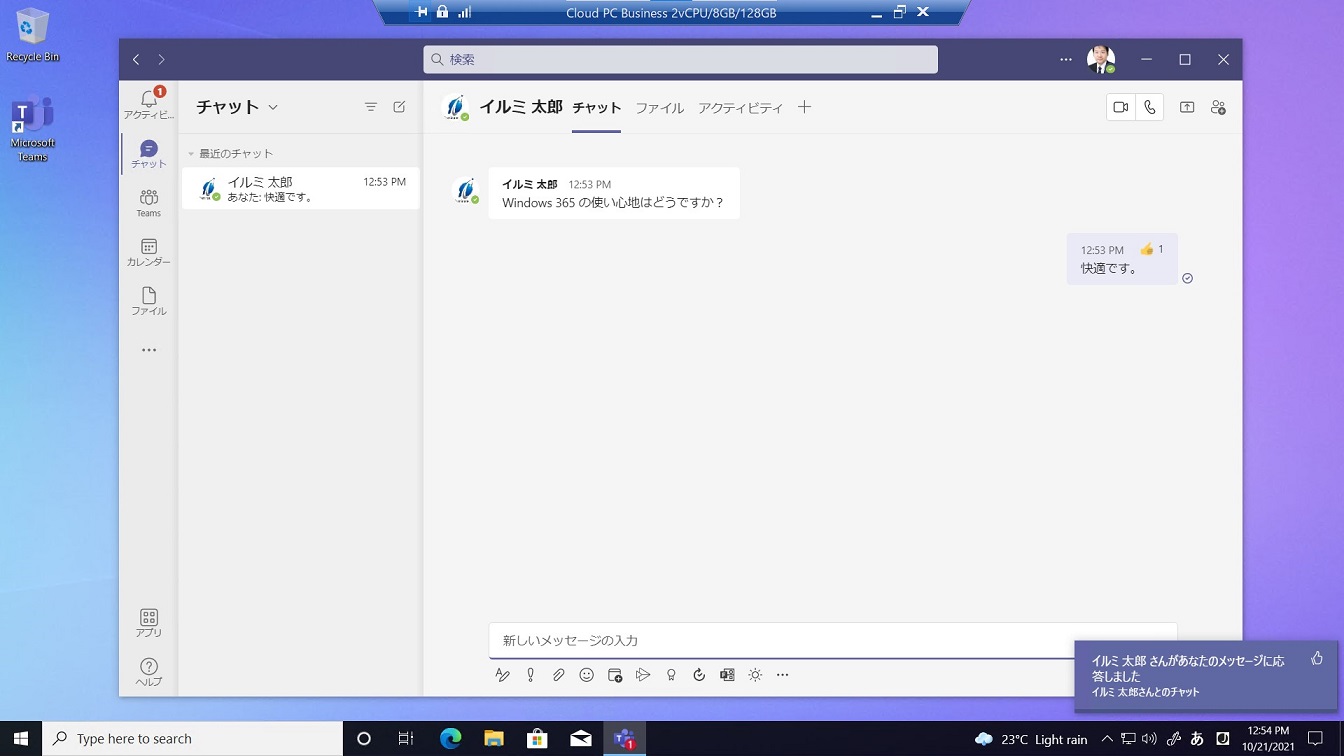Click the Approvals loop icon in compose toolbar
The image size is (1344, 756).
(699, 675)
